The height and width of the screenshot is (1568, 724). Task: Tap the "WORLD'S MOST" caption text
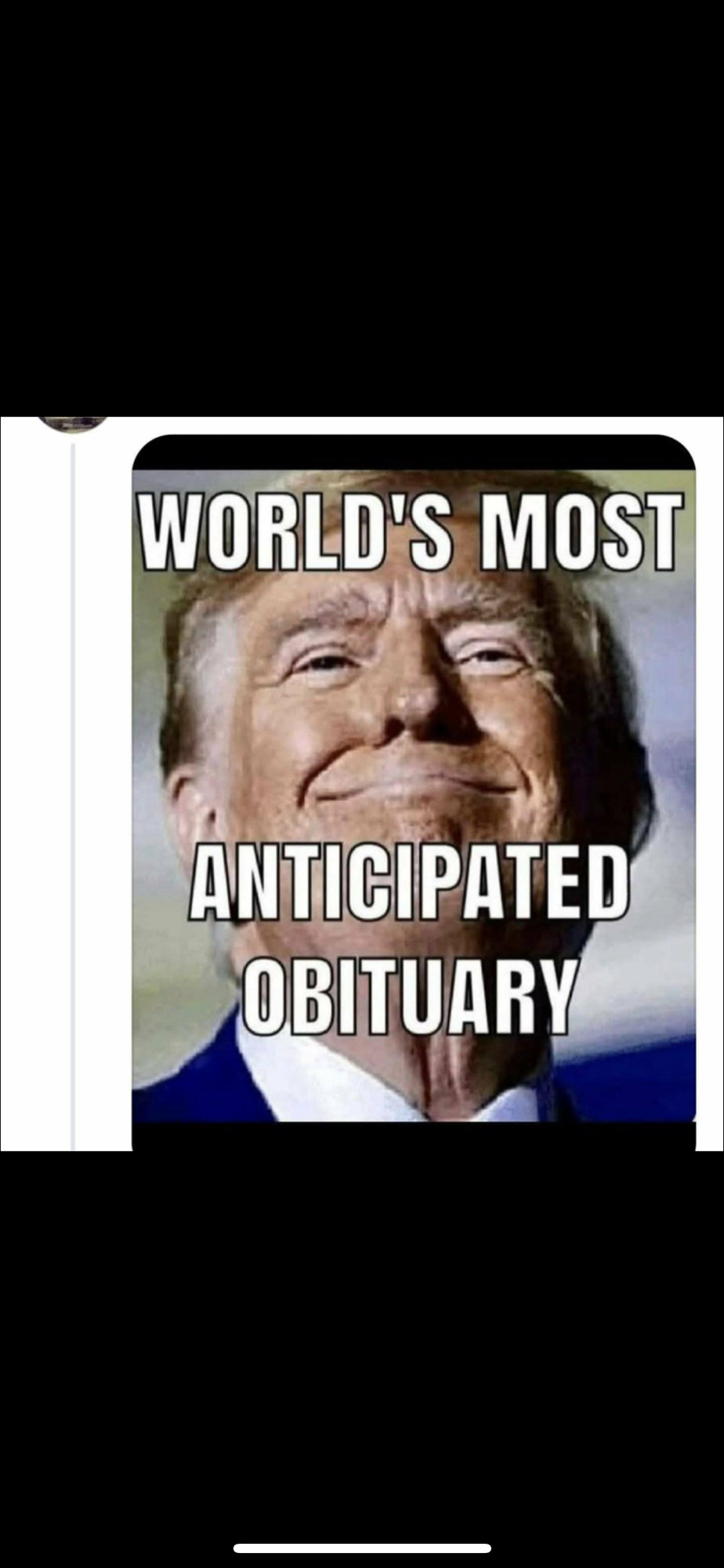point(406,530)
